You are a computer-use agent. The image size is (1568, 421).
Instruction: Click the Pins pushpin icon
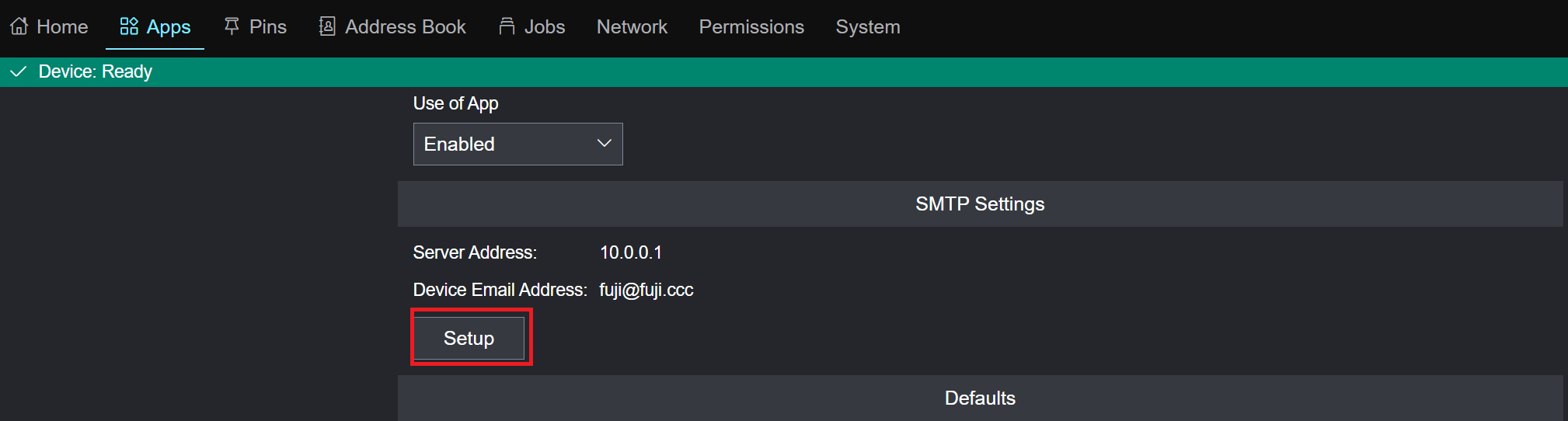tap(232, 26)
